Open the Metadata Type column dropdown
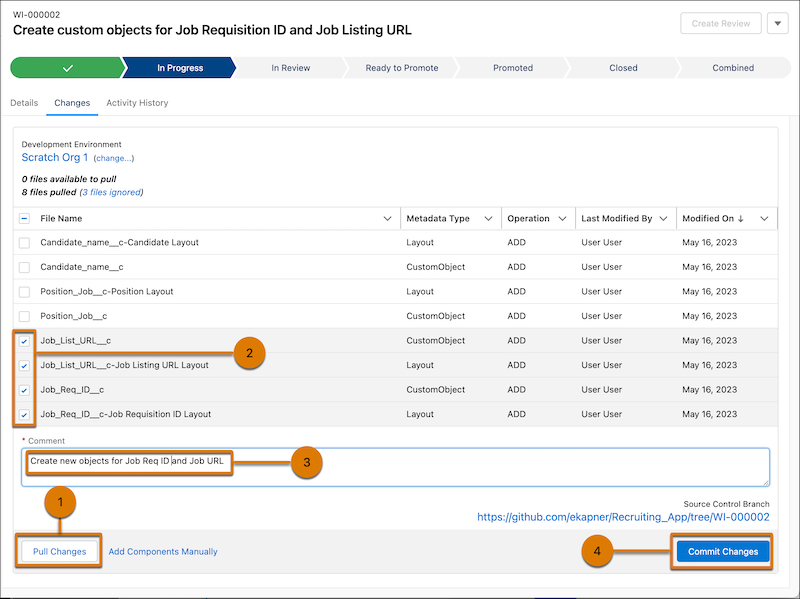The width and height of the screenshot is (800, 599). click(x=488, y=218)
